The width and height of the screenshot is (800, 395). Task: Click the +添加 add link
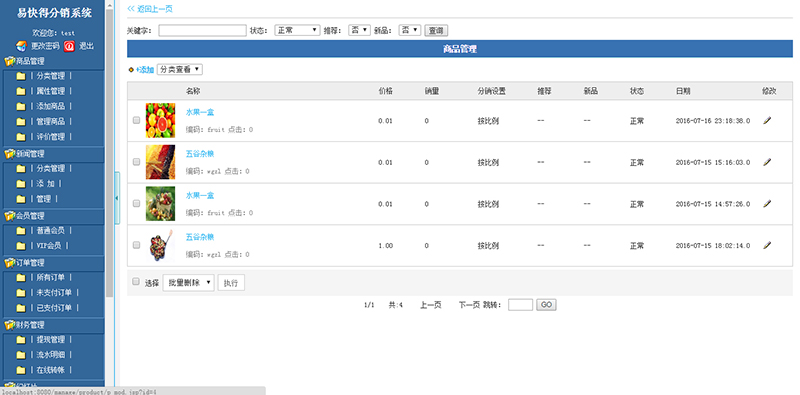pos(144,70)
